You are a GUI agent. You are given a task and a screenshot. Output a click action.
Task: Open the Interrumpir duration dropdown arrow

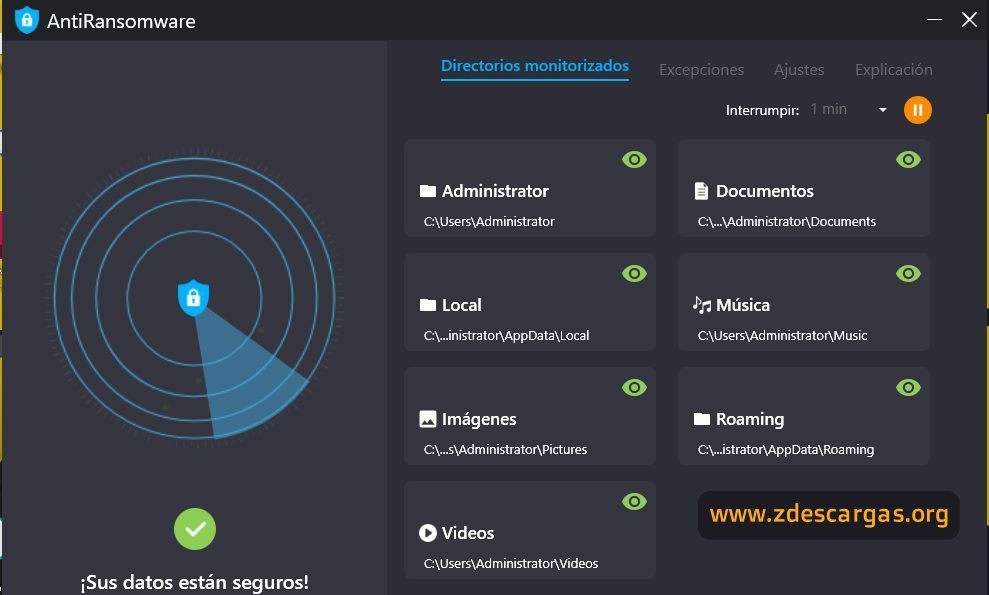(883, 110)
